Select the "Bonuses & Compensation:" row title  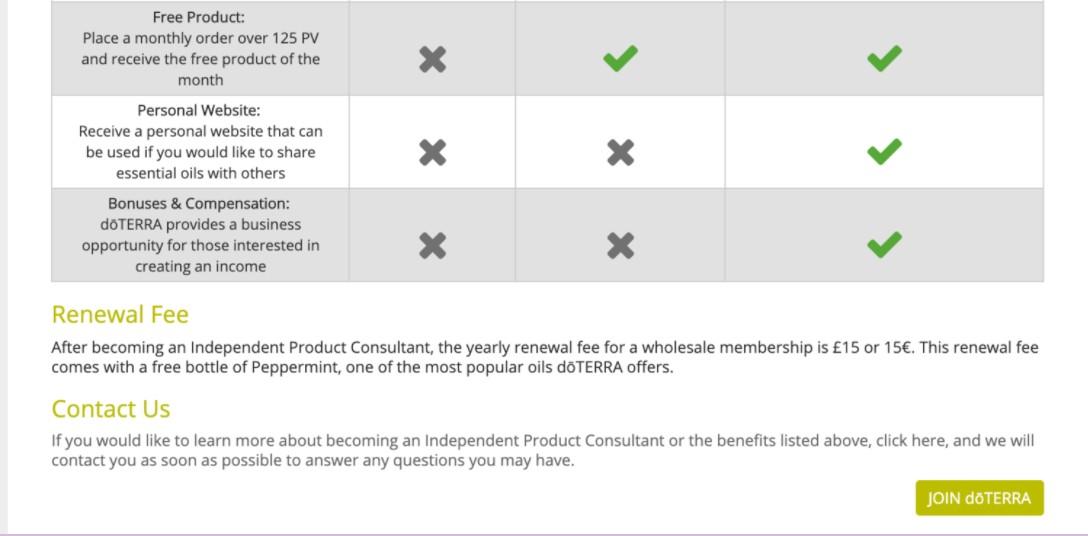(199, 203)
